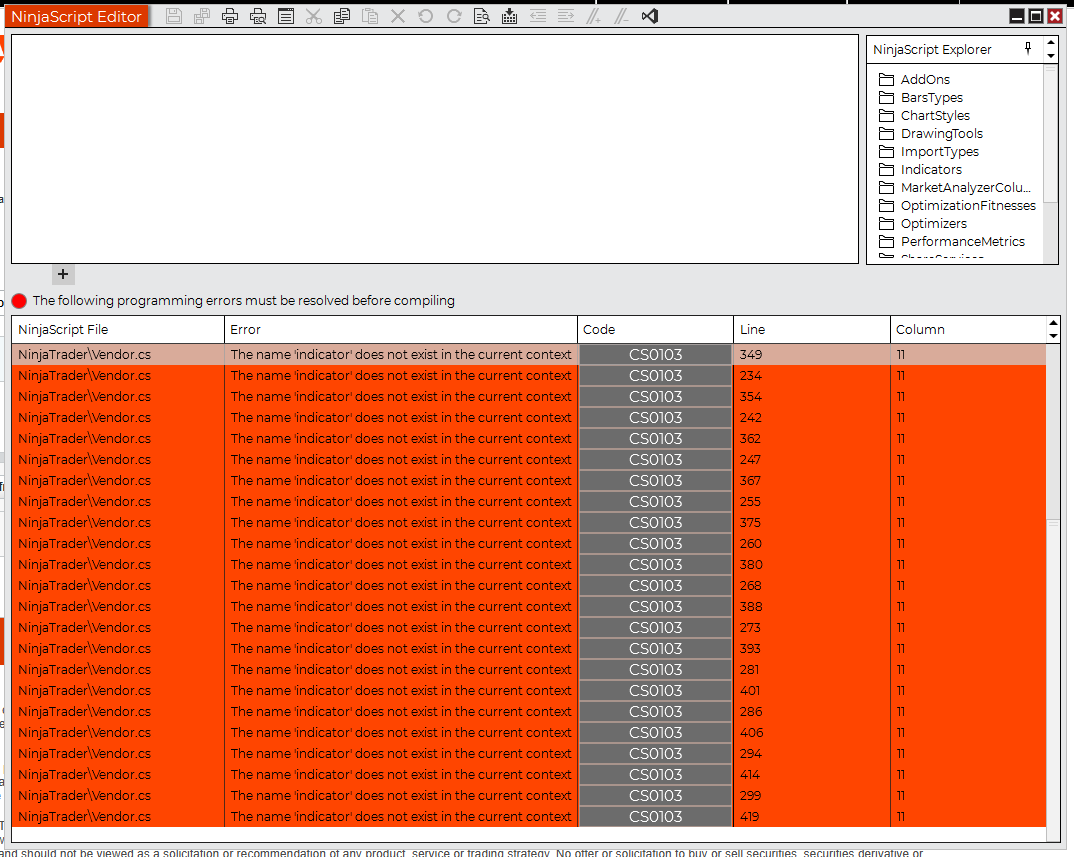
Task: Click line number 380 cell
Action: (x=812, y=564)
